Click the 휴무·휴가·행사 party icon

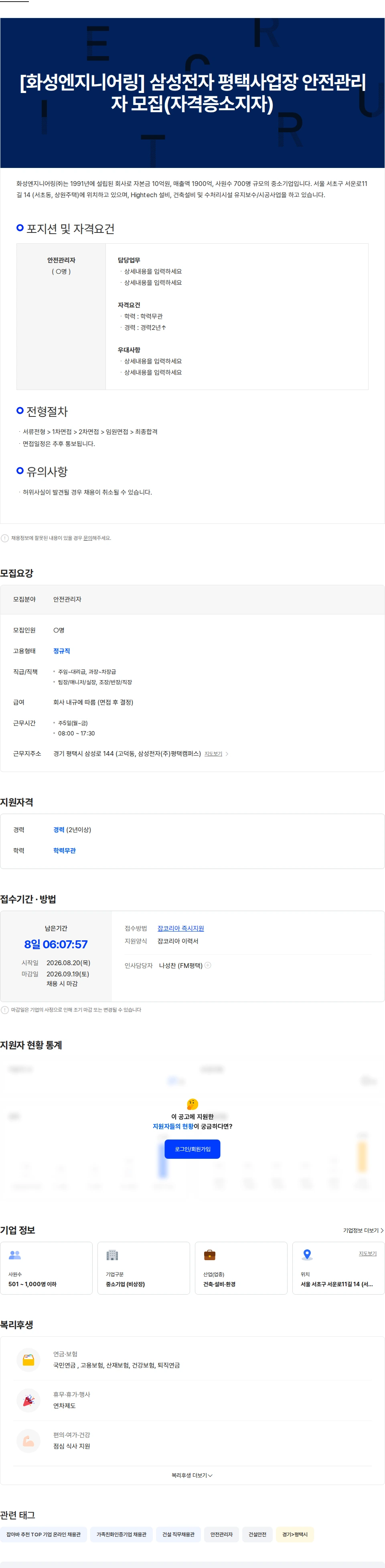pos(28,1400)
